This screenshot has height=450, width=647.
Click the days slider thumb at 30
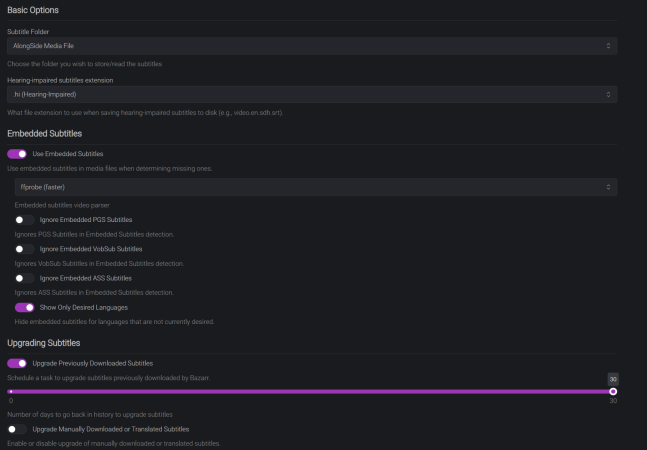coord(613,392)
